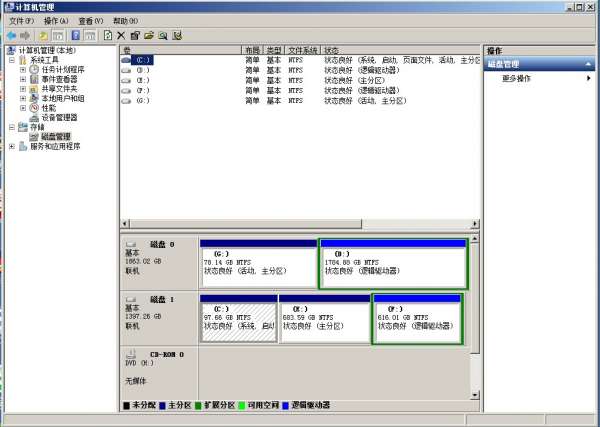Click the CD-ROM 0 drive icon
600x427 pixels.
pyautogui.click(x=131, y=354)
